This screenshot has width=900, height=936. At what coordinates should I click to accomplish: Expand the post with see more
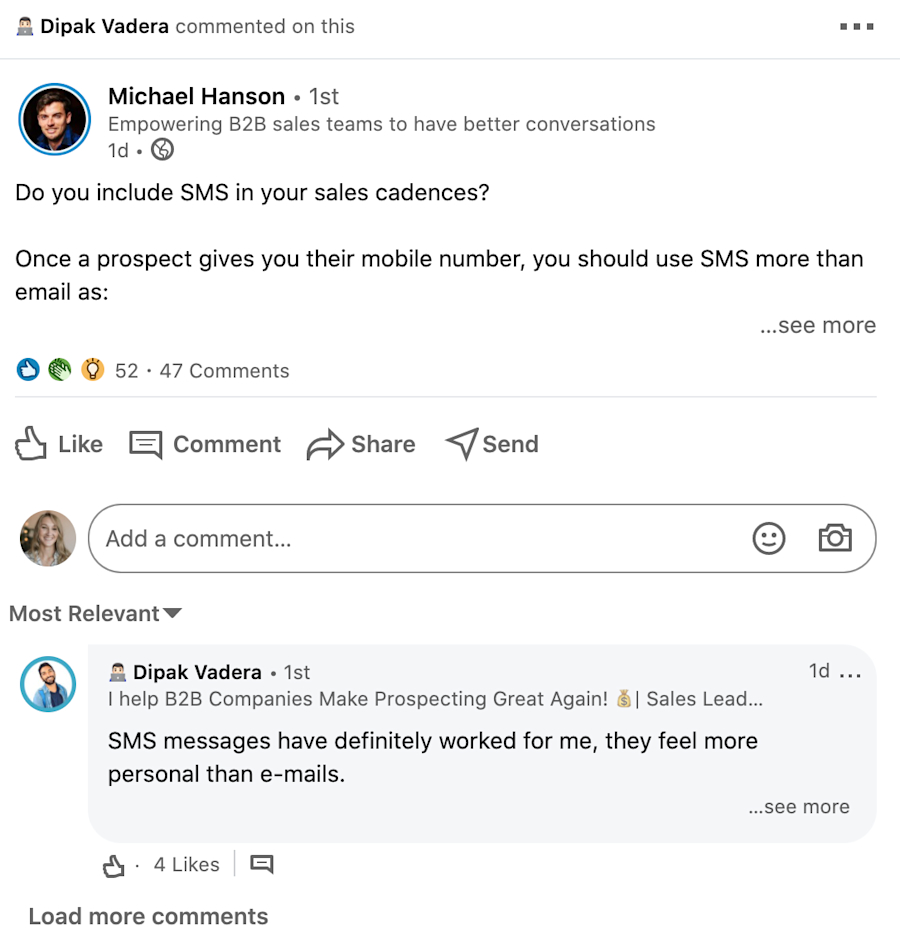(x=818, y=325)
